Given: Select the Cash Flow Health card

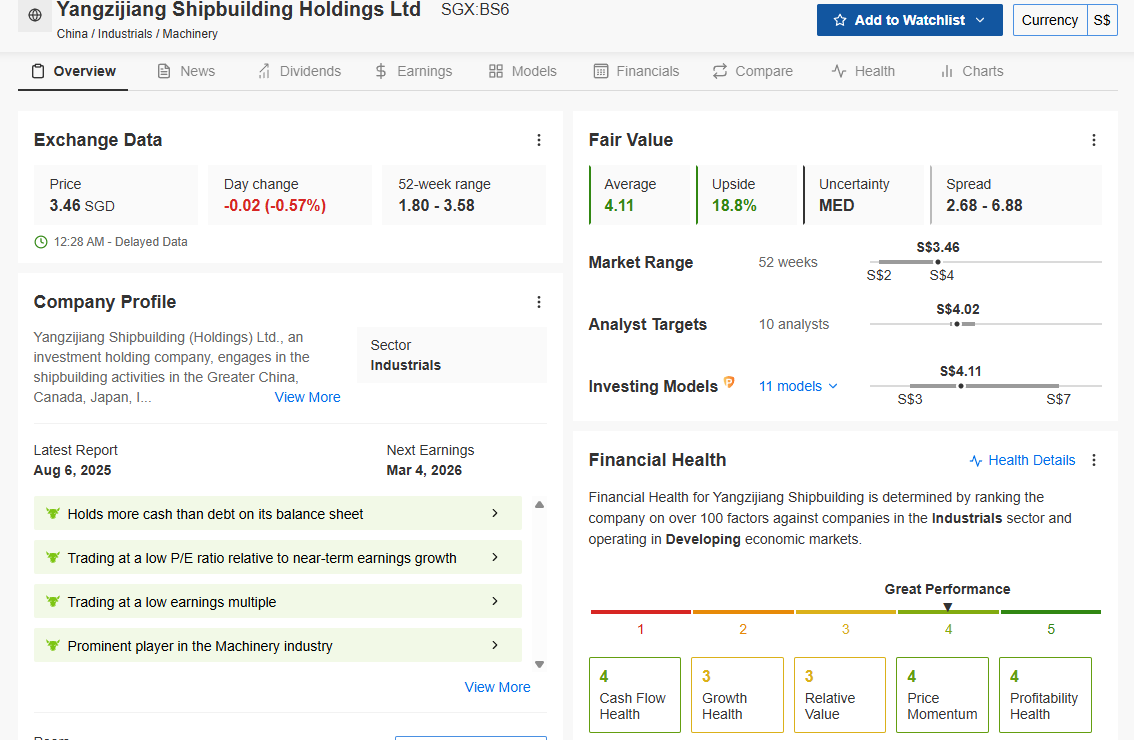Looking at the screenshot, I should [635, 695].
